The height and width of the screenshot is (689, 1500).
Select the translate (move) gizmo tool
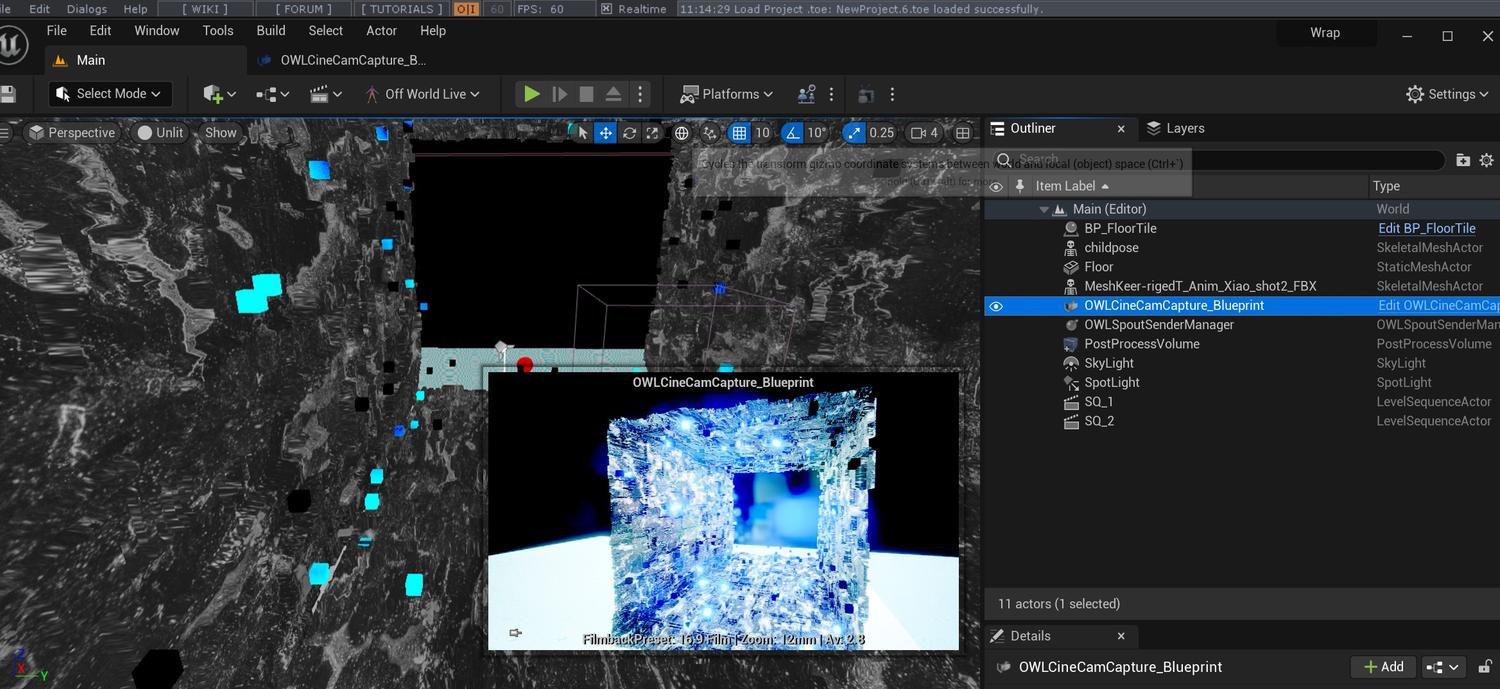[x=605, y=133]
